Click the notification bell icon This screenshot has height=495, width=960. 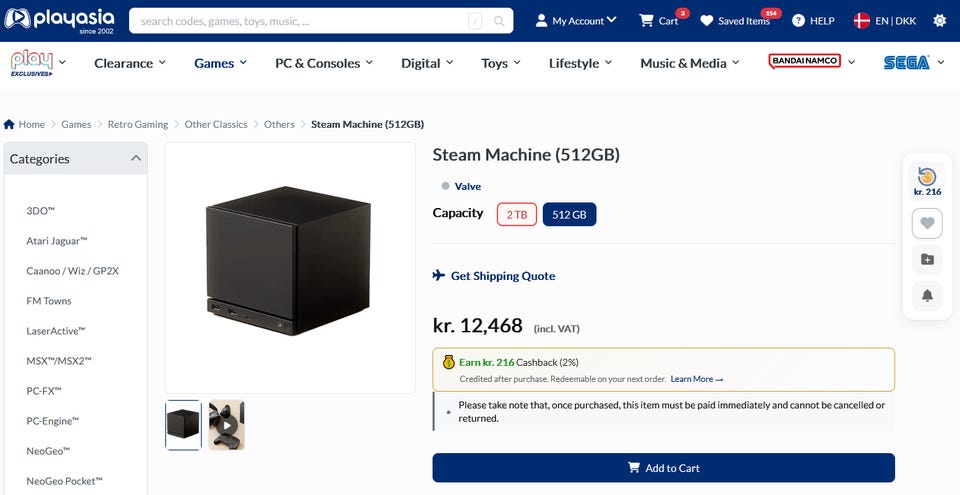click(x=927, y=296)
